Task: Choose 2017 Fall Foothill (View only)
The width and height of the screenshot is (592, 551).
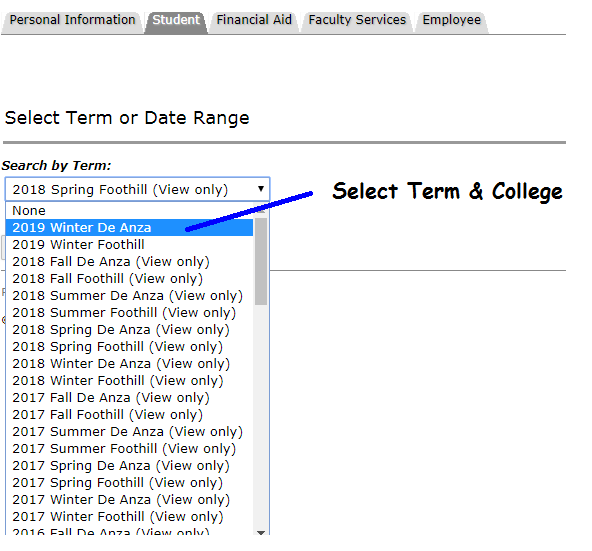Action: (x=129, y=414)
